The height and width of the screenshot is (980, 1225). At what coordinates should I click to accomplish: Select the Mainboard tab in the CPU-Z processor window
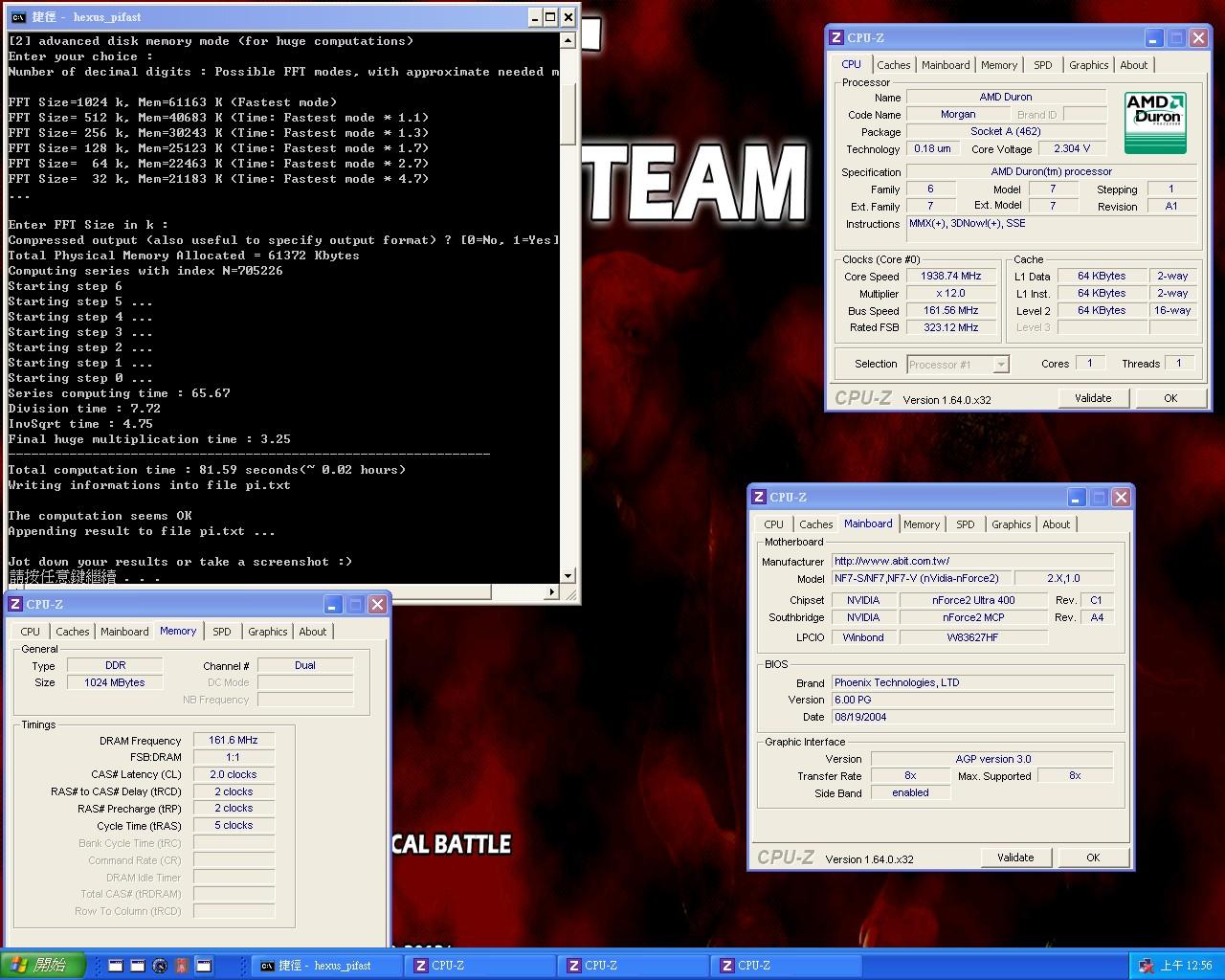(x=946, y=65)
